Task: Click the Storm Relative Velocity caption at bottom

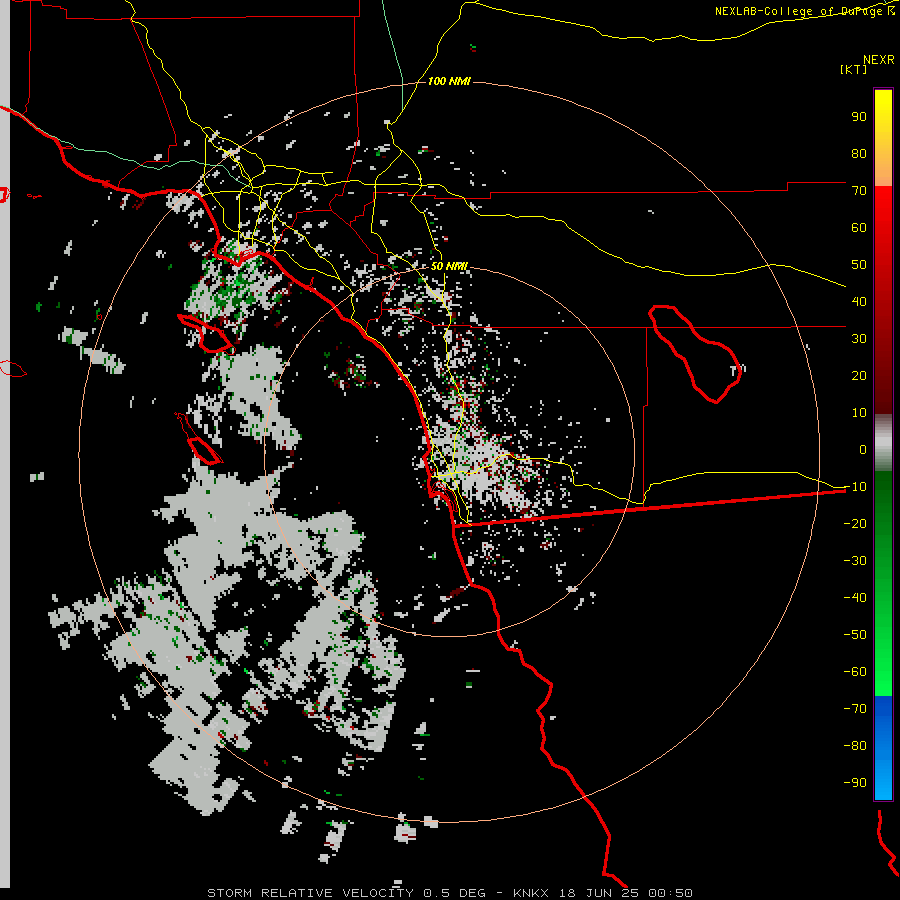Action: point(449,893)
